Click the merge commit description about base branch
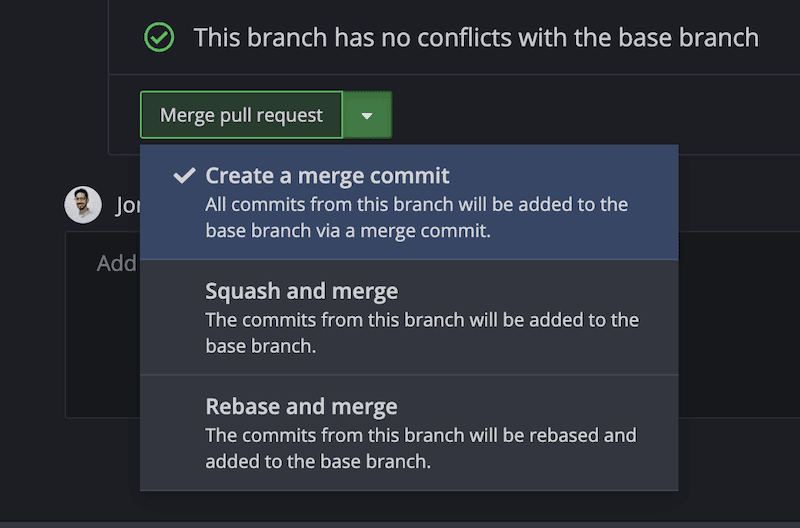Viewport: 800px width, 528px height. point(416,217)
